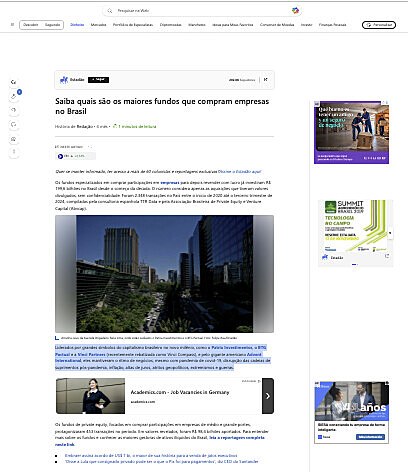Click the blue call-to-action button on the '40 años' ad
This screenshot has width=408, height=472.
coord(370,437)
